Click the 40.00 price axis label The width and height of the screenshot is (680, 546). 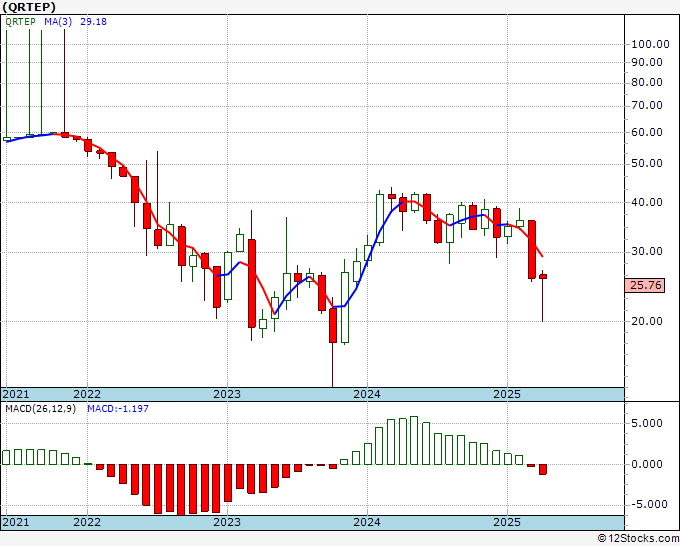[x=647, y=202]
